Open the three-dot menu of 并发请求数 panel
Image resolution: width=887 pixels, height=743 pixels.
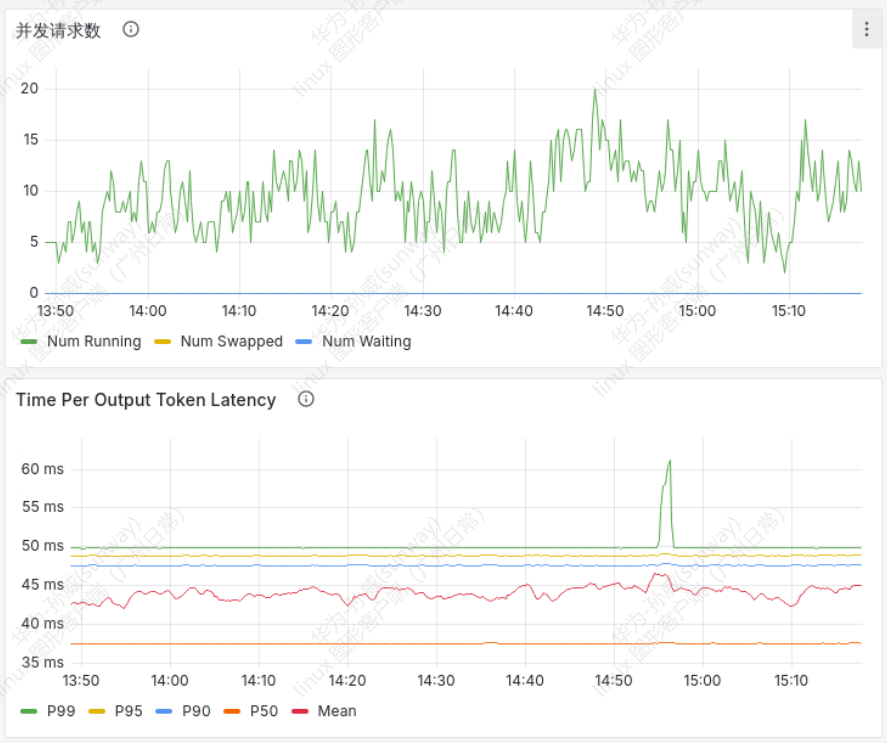pos(866,29)
